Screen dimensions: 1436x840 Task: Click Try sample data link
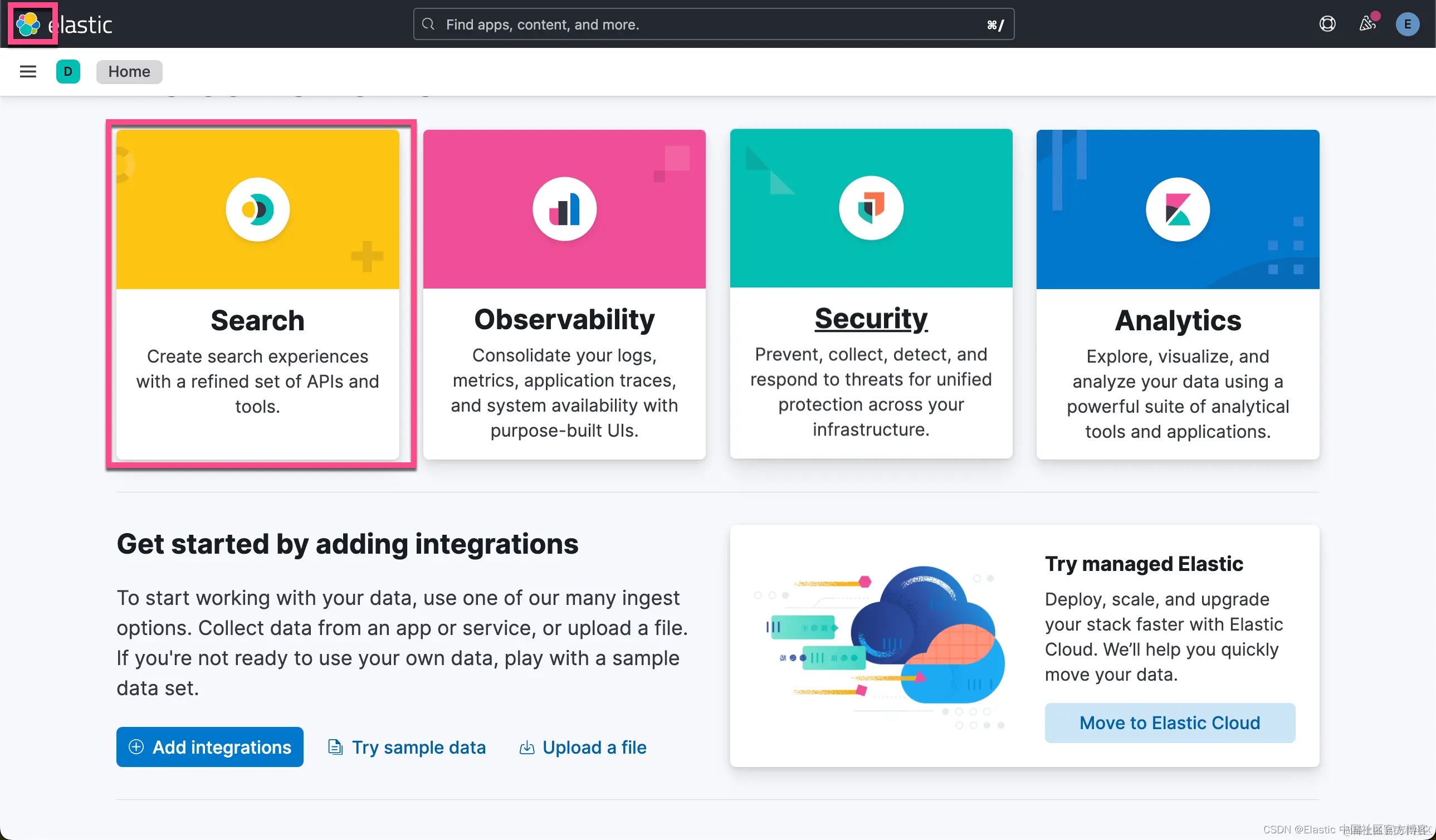(x=418, y=747)
